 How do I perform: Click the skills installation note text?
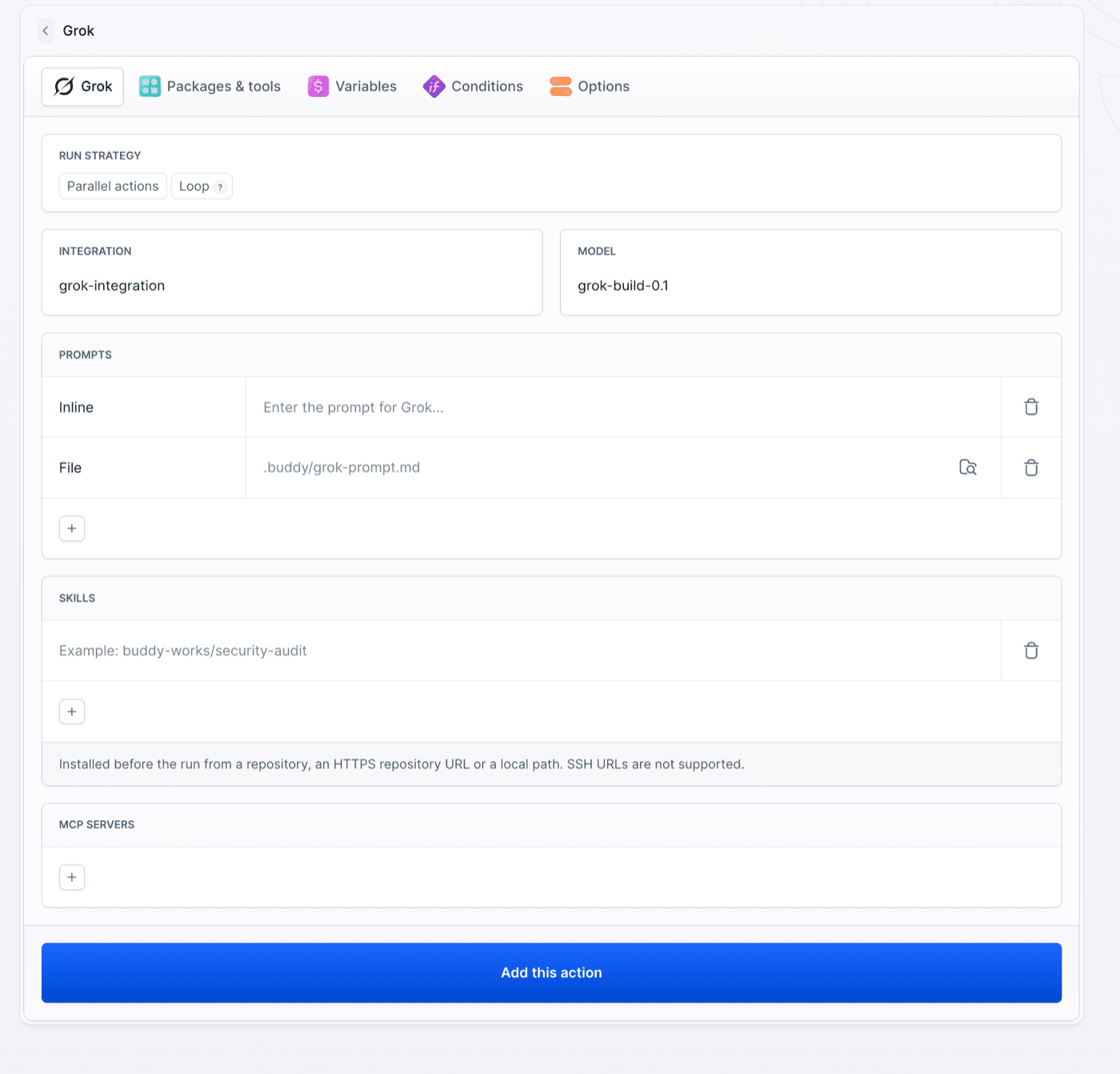402,764
